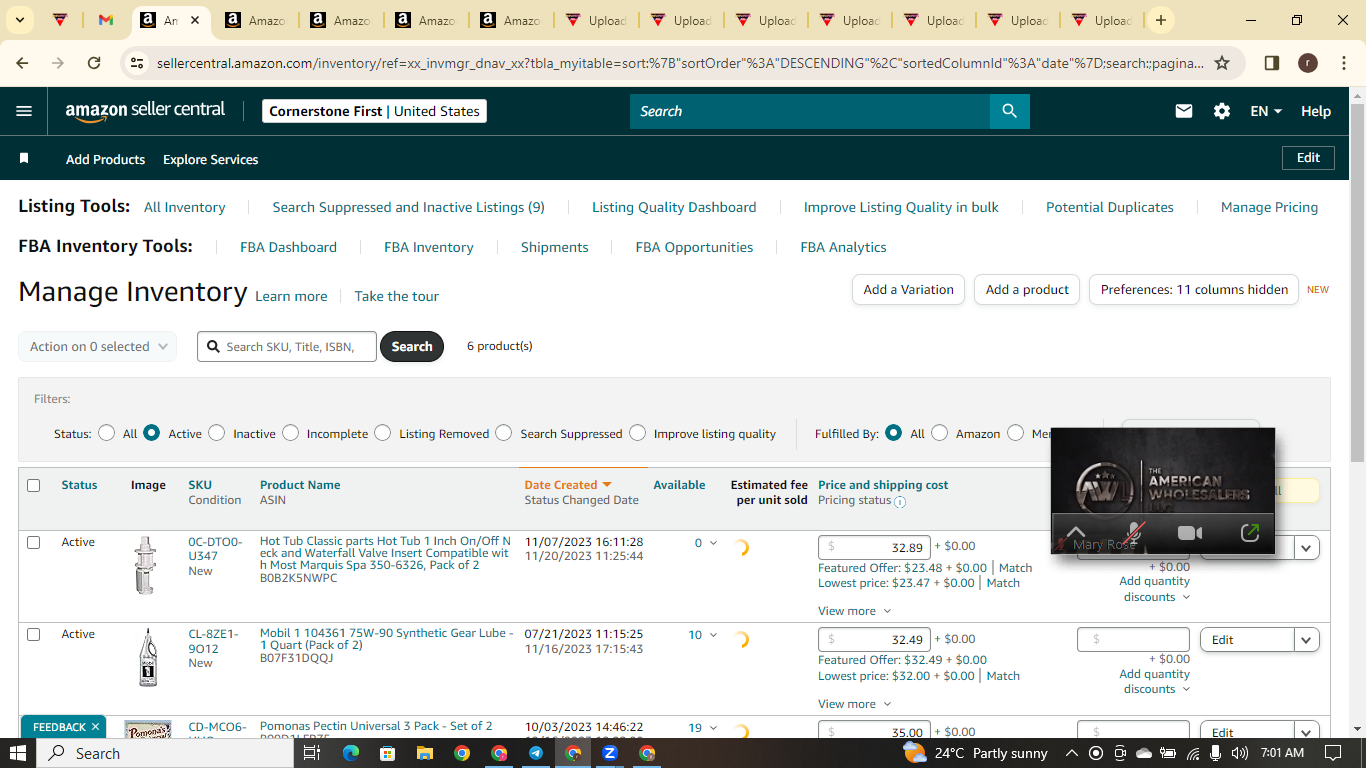The height and width of the screenshot is (768, 1366).
Task: Open the Seller Central hamburger menu
Action: pyautogui.click(x=24, y=111)
